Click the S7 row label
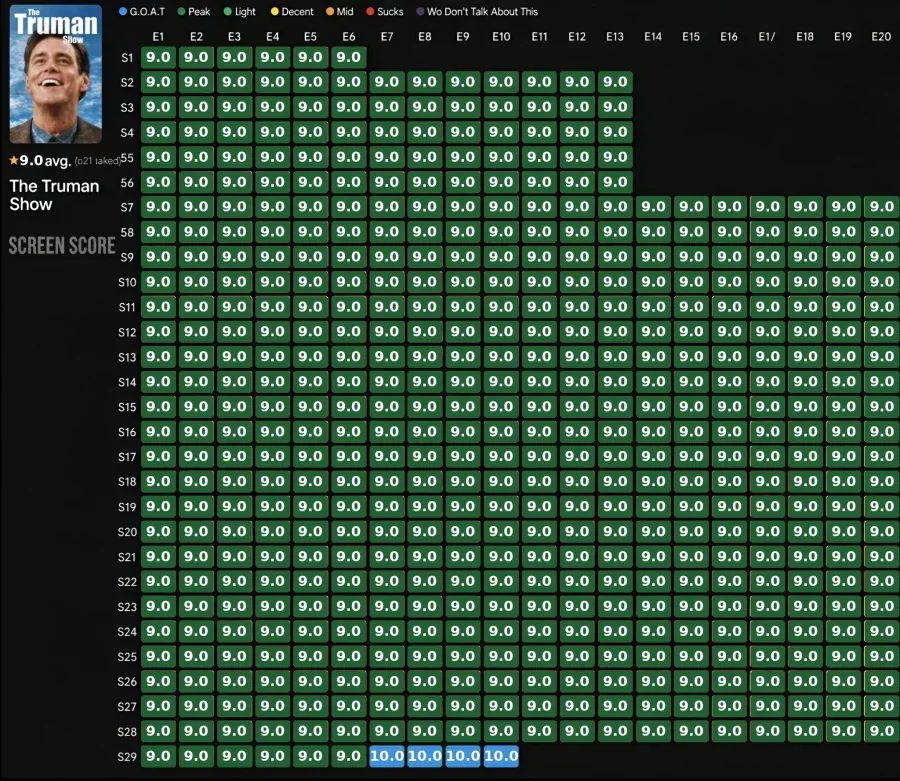900x781 pixels. coord(127,207)
